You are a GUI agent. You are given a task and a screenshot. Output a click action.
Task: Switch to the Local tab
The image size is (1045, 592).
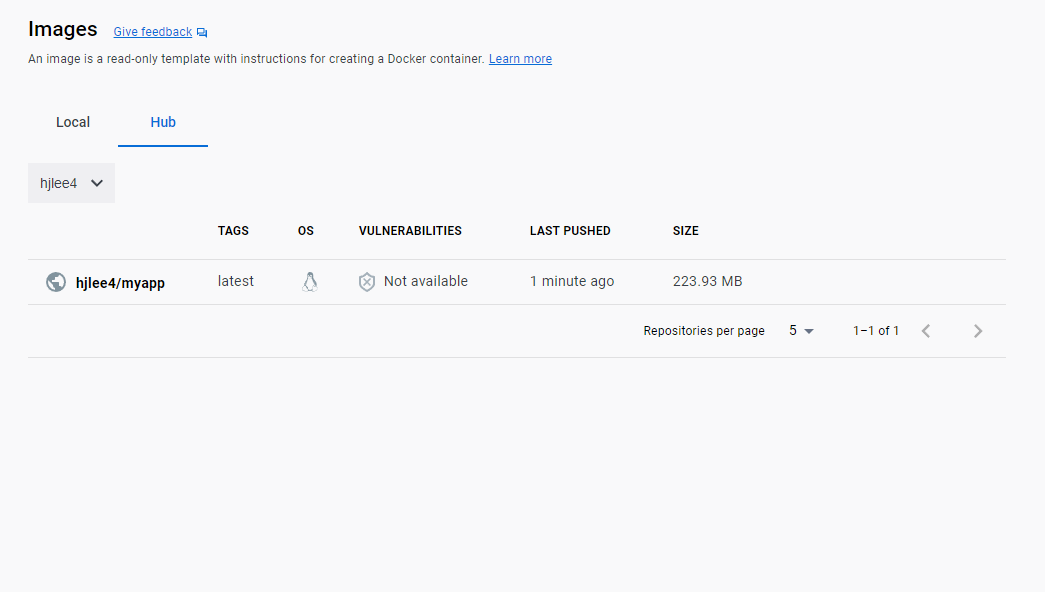click(x=73, y=122)
